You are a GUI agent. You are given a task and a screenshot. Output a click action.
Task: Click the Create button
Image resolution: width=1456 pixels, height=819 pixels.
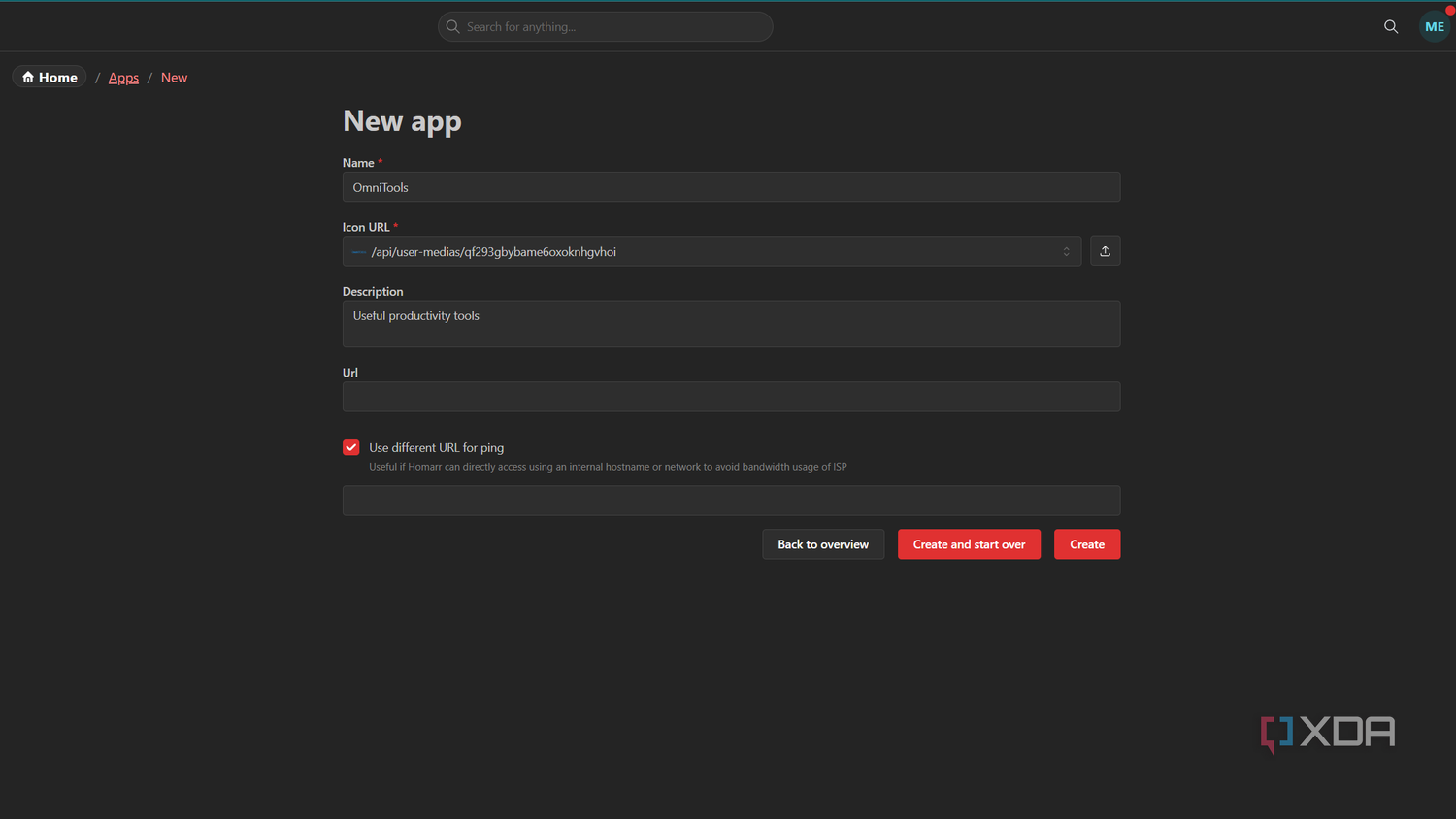(x=1087, y=544)
